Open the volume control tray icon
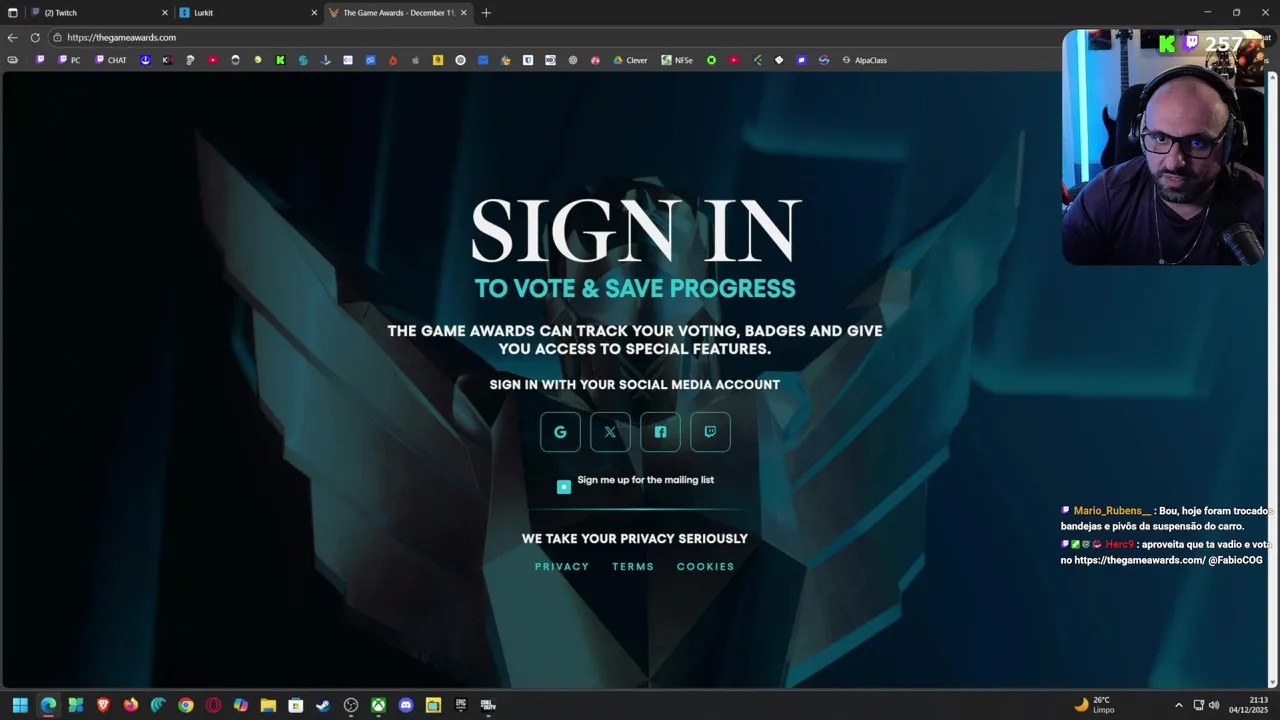The height and width of the screenshot is (720, 1280). pyautogui.click(x=1214, y=705)
